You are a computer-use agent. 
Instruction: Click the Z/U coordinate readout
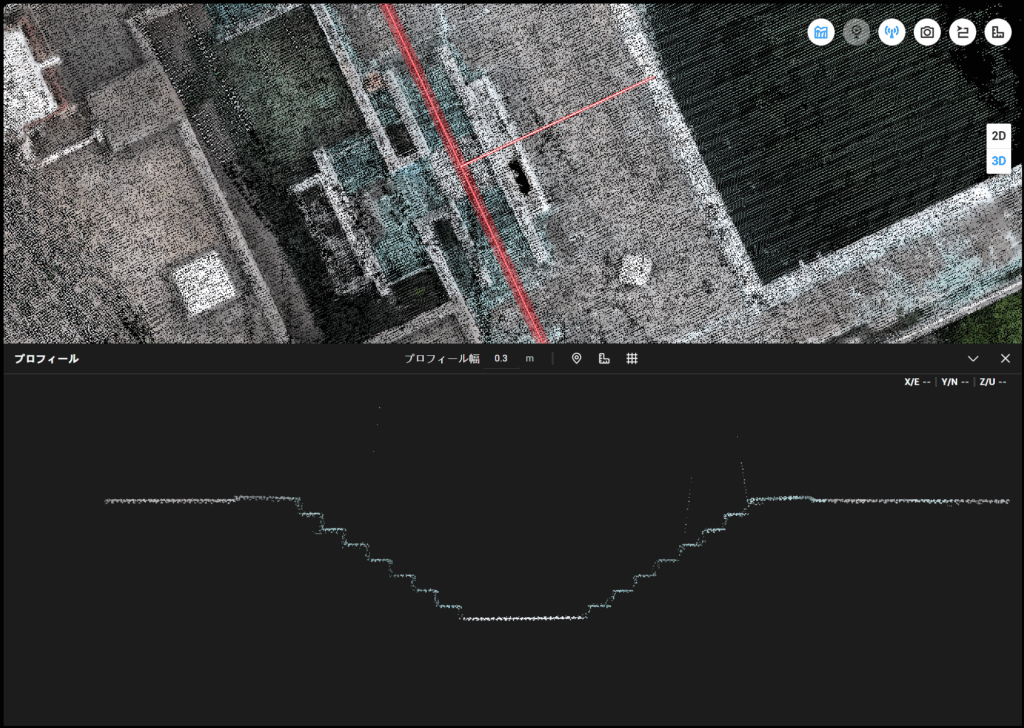coord(993,382)
